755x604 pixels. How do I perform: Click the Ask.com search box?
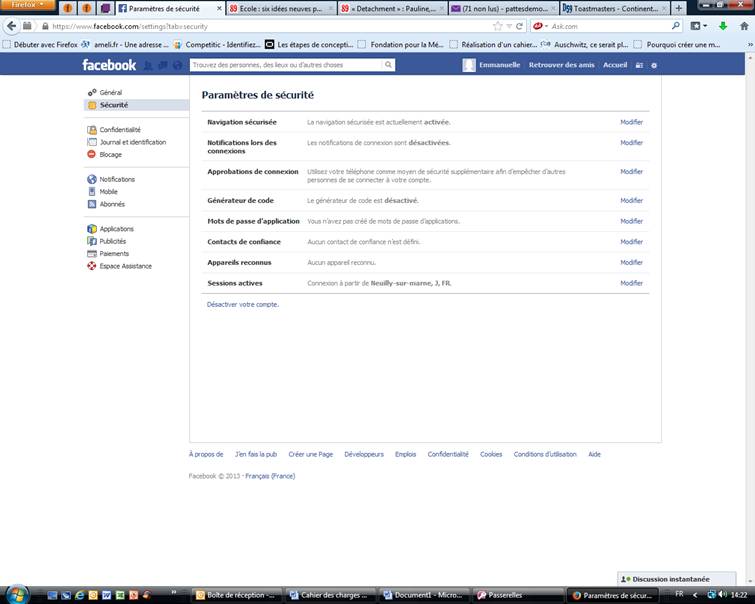click(x=611, y=26)
